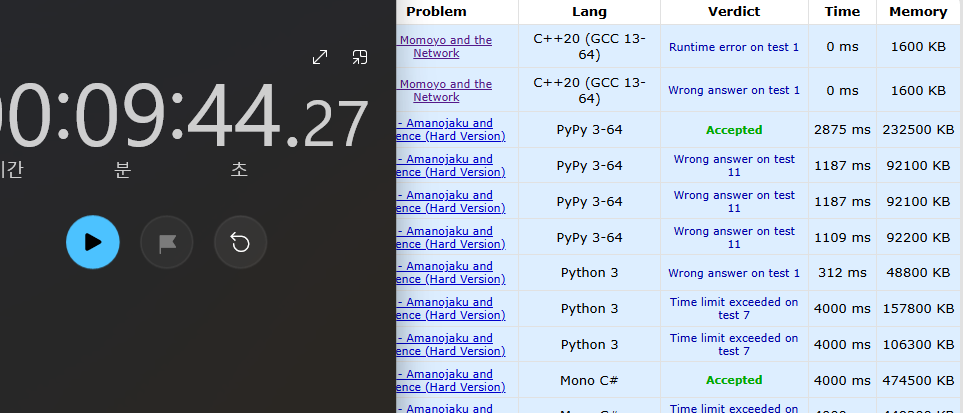Click 'Wrong answer on test 11' in 1109 ms row
The width and height of the screenshot is (964, 413).
click(734, 237)
